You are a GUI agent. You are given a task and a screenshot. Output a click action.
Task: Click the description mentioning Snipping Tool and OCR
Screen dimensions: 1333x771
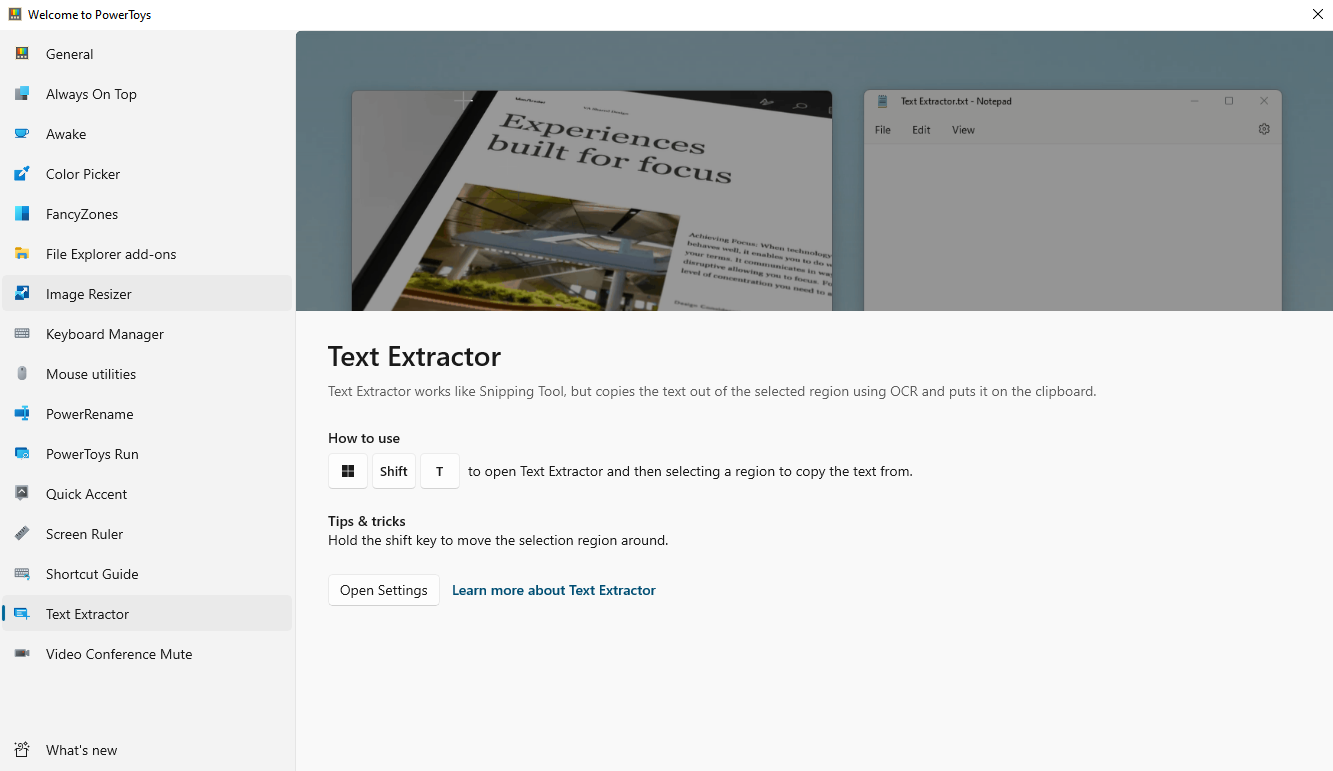[712, 391]
